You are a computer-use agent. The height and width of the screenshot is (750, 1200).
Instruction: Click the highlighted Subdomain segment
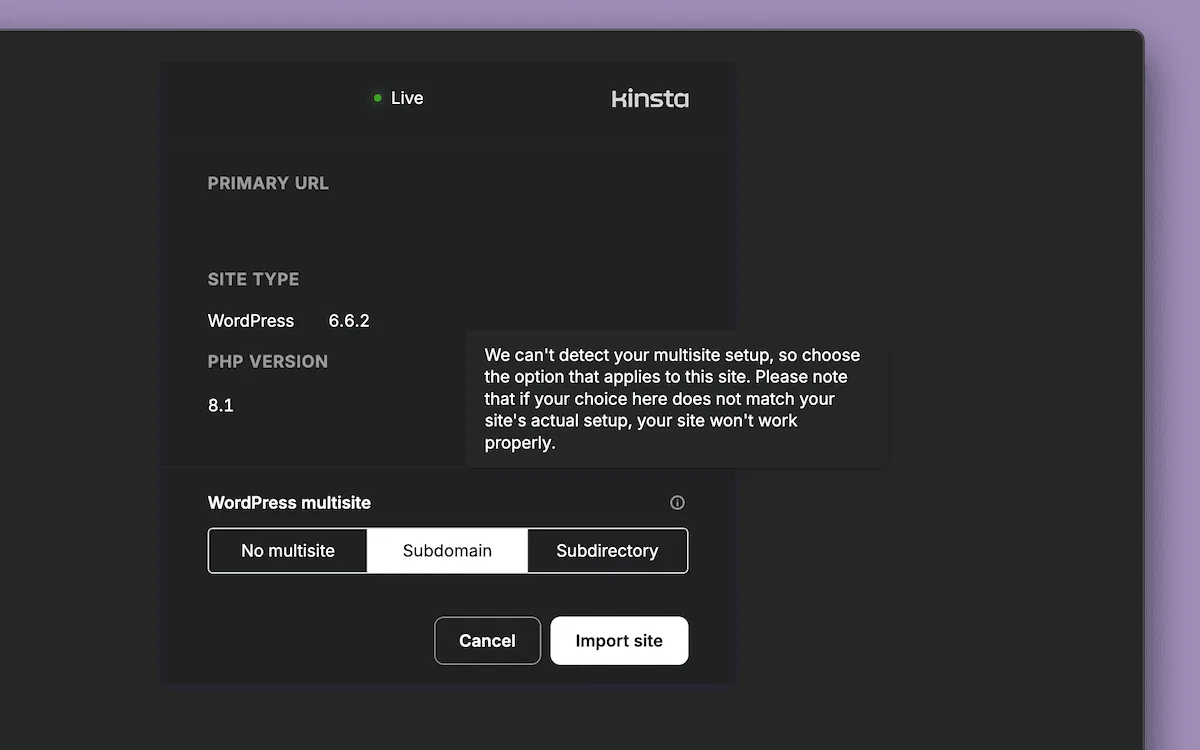[x=447, y=550]
